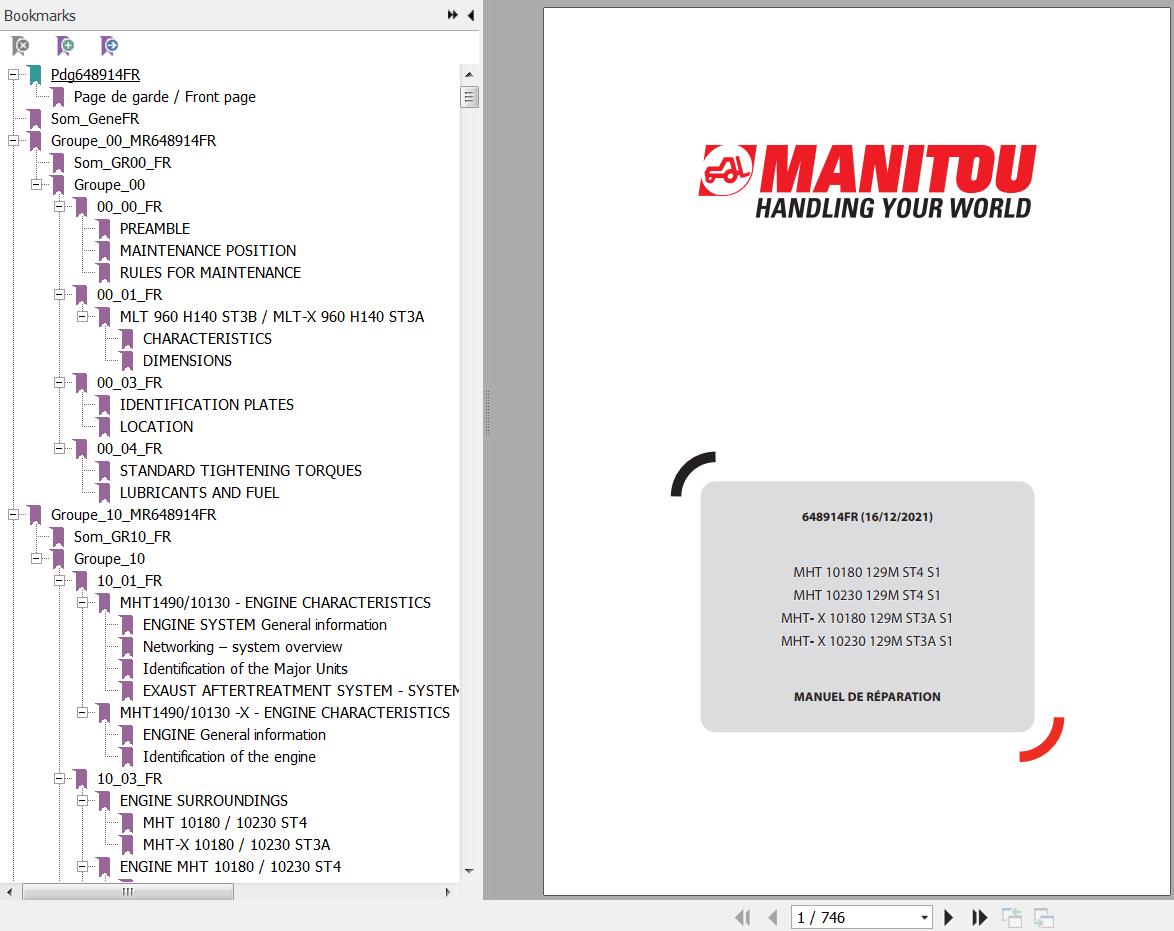Open STANDARD TIGHTENING TORQUES bookmark

(240, 470)
